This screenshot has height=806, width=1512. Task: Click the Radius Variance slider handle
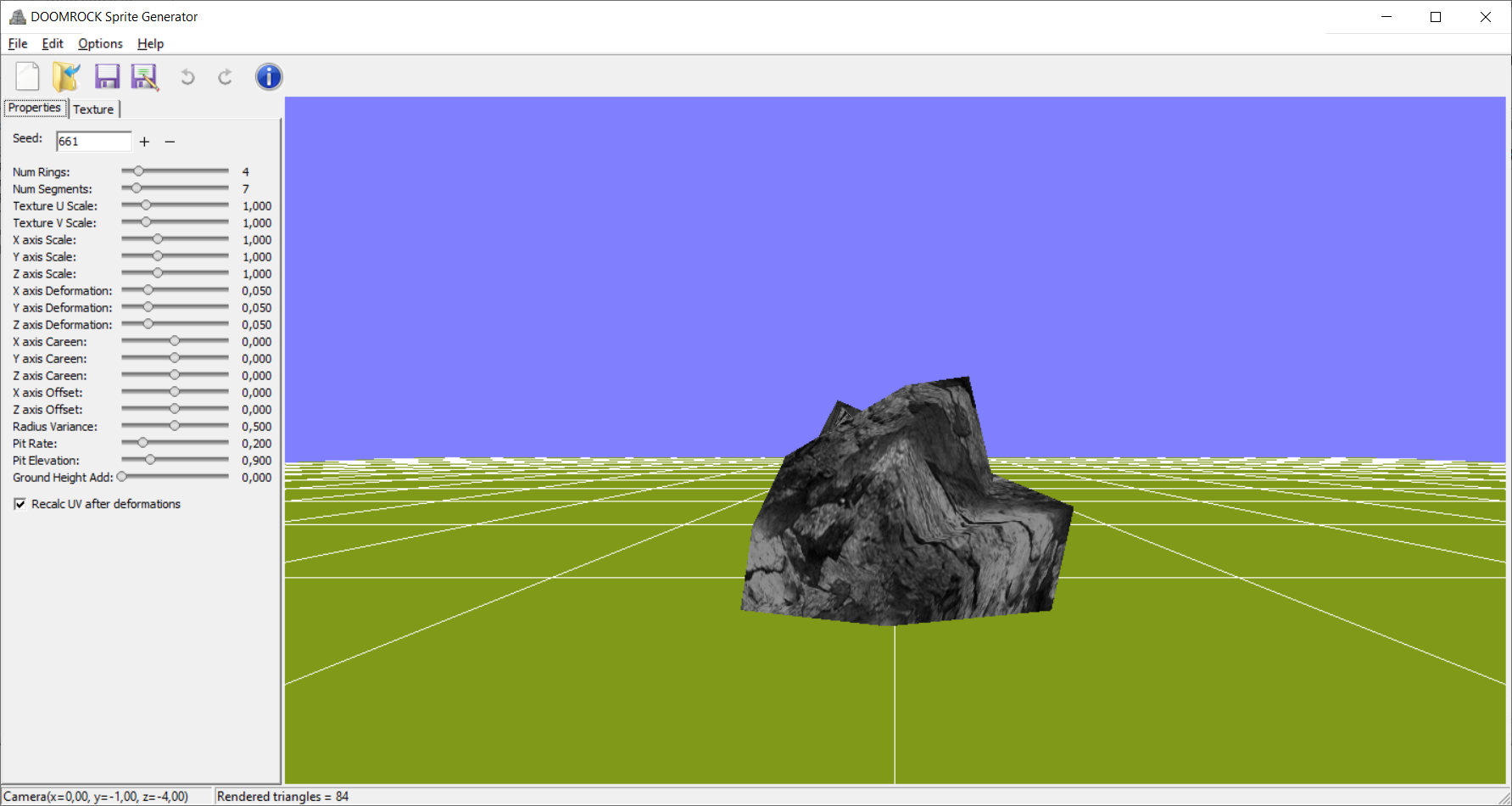[174, 425]
